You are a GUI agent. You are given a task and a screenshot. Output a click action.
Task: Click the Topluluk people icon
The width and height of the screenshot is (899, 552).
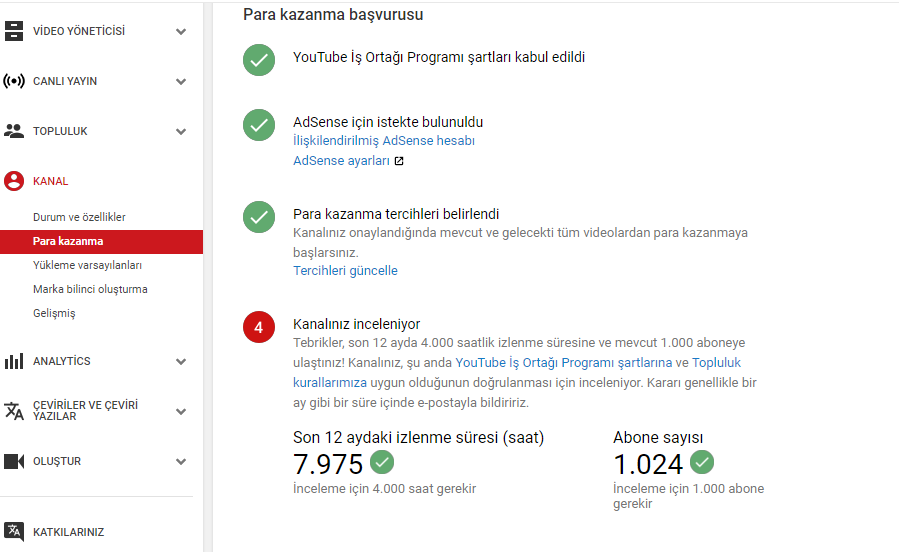pyautogui.click(x=14, y=131)
